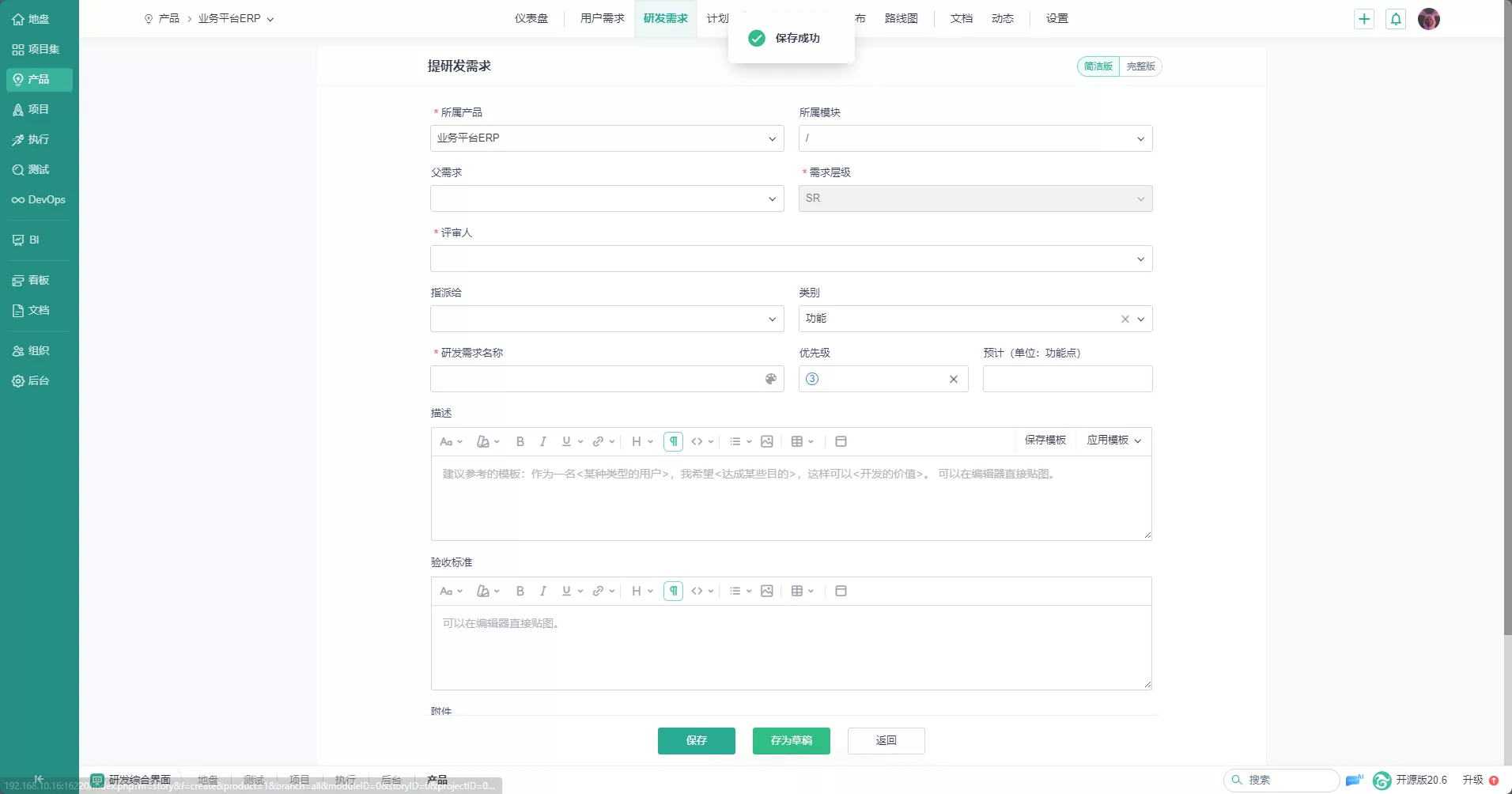This screenshot has width=1512, height=794.
Task: Open the 评审人 dropdown
Action: click(x=792, y=259)
